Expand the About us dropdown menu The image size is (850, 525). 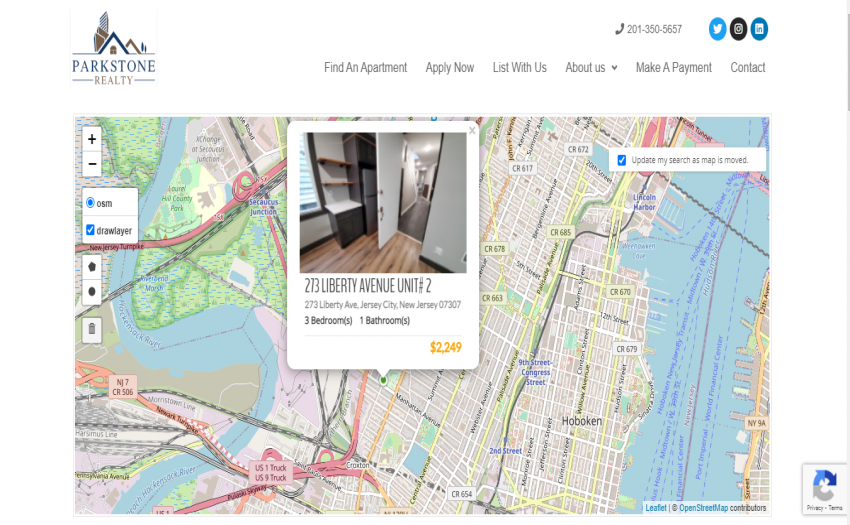pyautogui.click(x=591, y=68)
